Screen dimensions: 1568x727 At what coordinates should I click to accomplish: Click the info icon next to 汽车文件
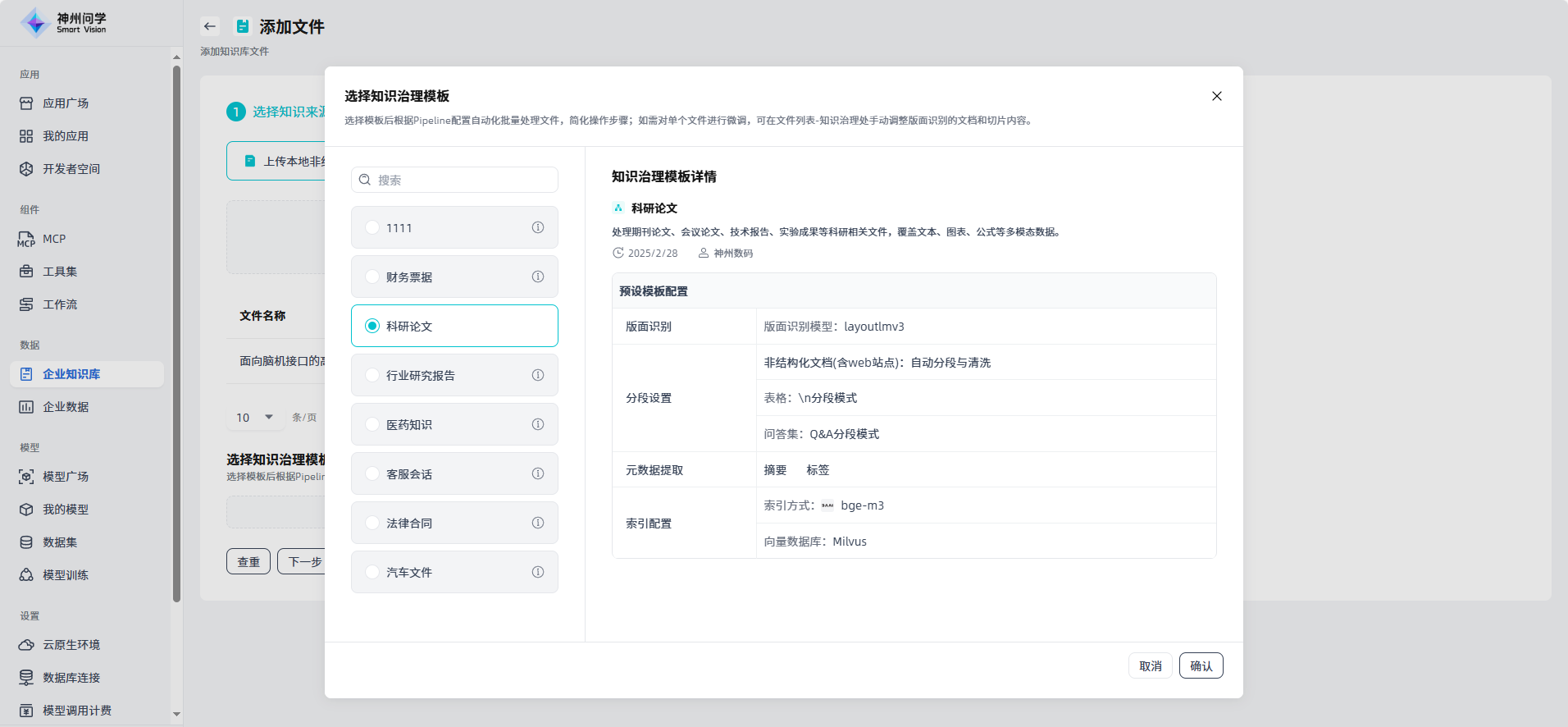coord(538,572)
